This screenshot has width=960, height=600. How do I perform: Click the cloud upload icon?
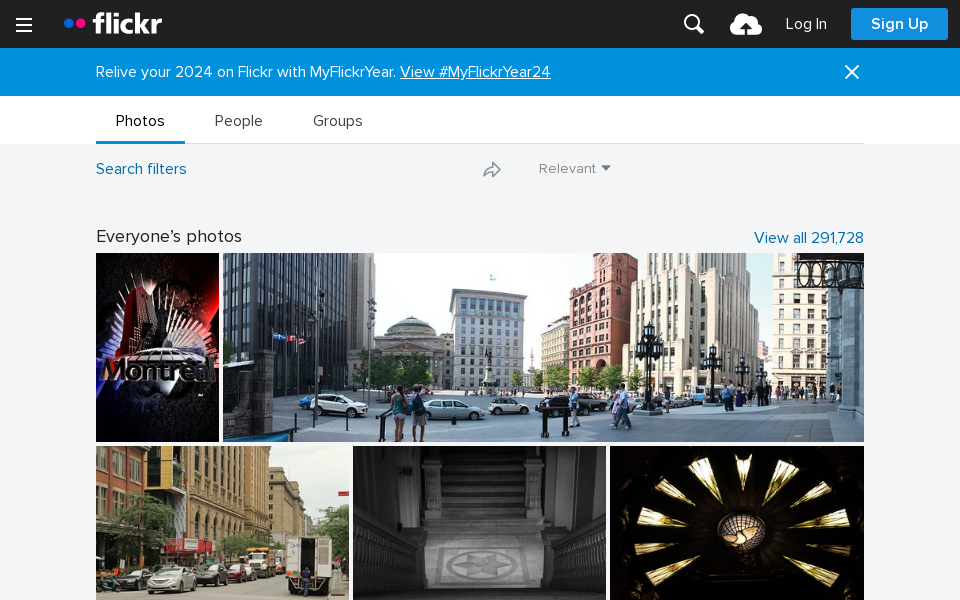(x=746, y=25)
